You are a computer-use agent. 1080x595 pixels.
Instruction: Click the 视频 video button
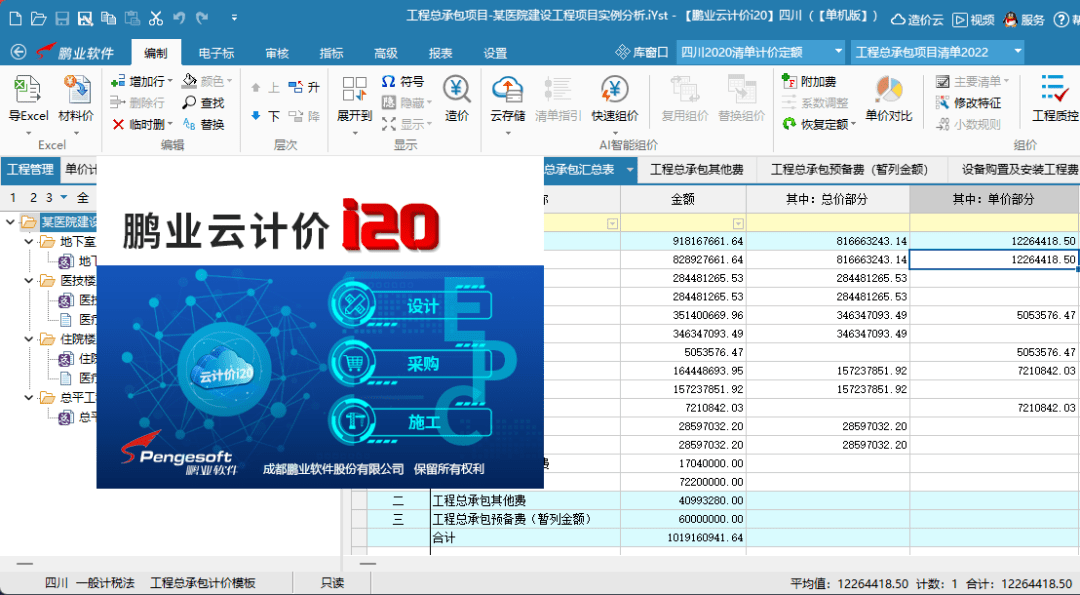[973, 18]
